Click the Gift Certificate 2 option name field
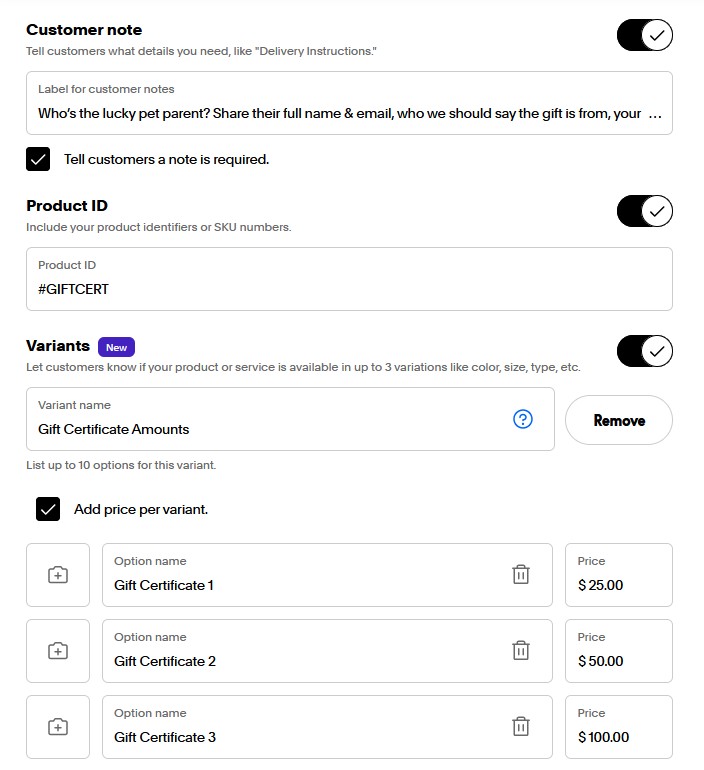Image resolution: width=704 pixels, height=770 pixels. 327,651
